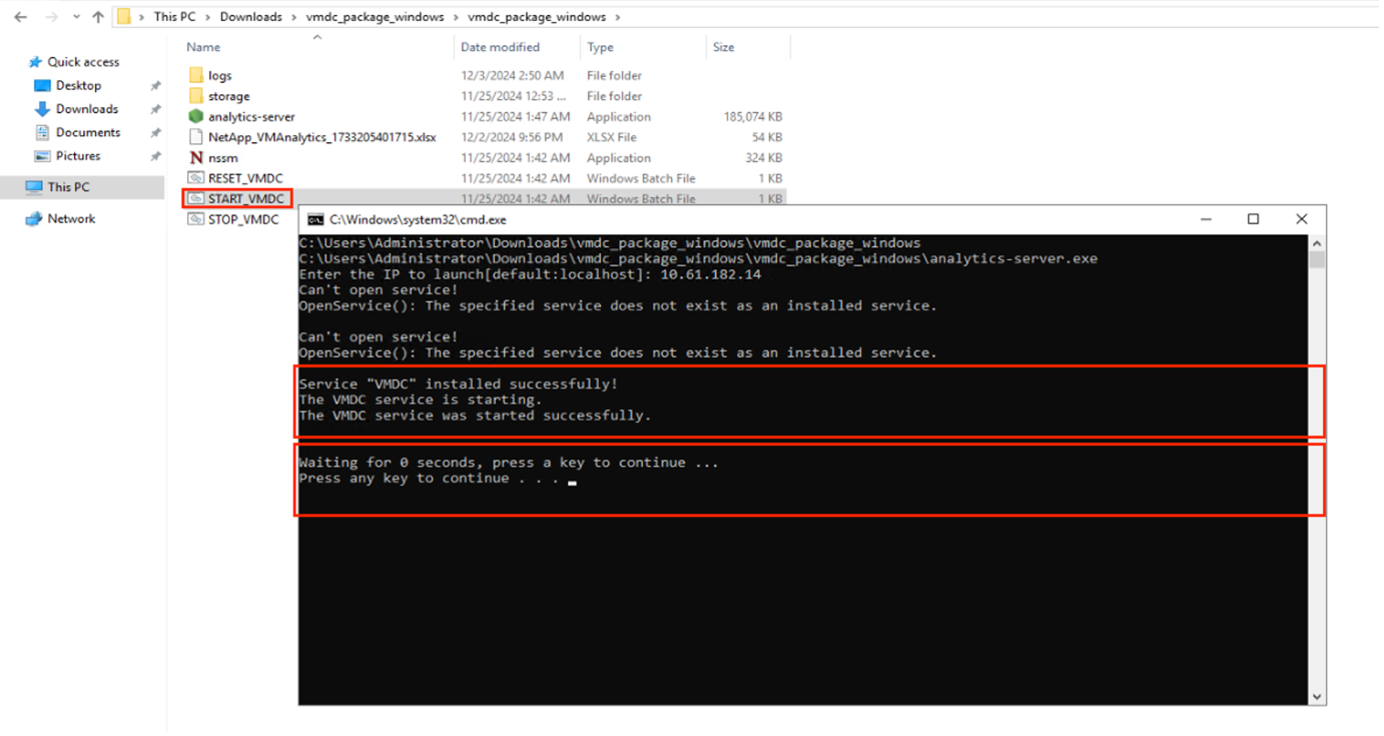The image size is (1384, 736).
Task: Click cmd scrollbar down arrow
Action: [x=1317, y=697]
